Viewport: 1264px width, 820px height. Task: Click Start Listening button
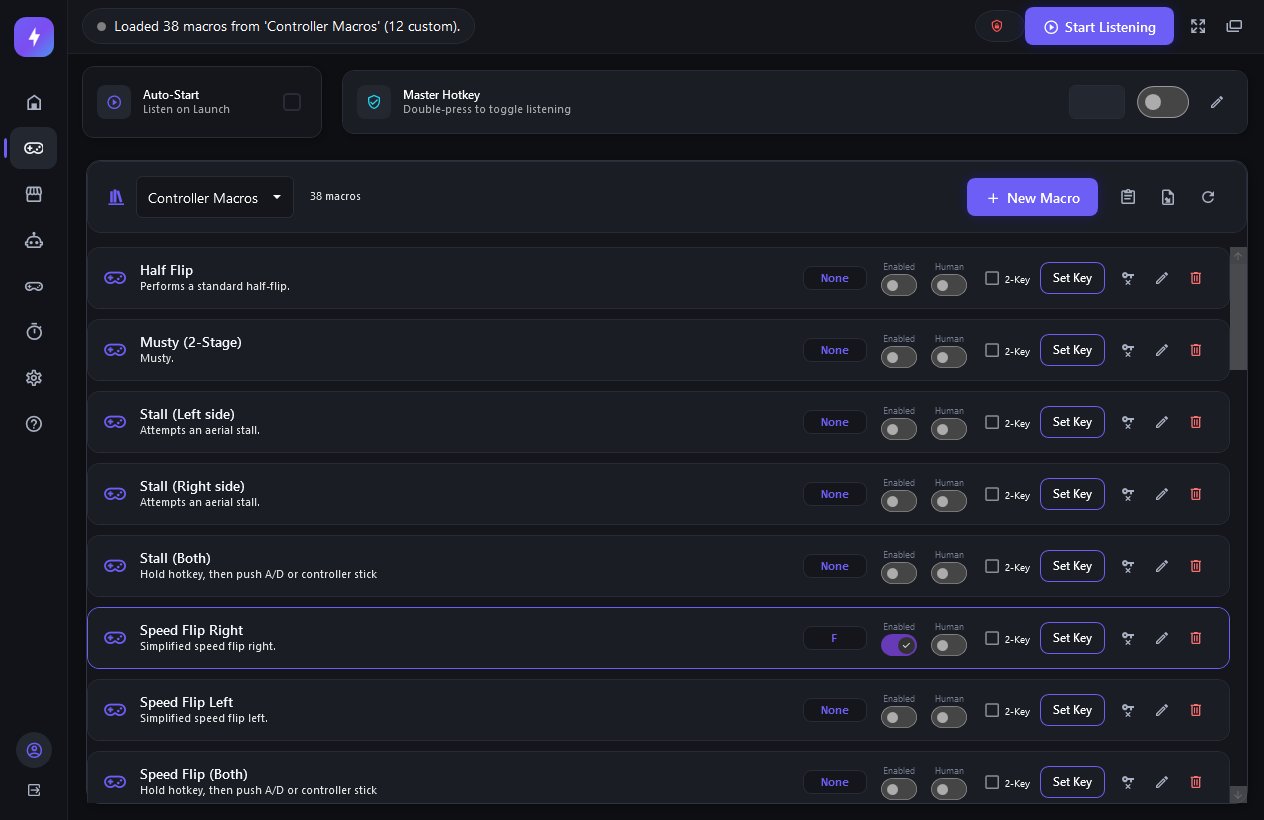click(1100, 27)
